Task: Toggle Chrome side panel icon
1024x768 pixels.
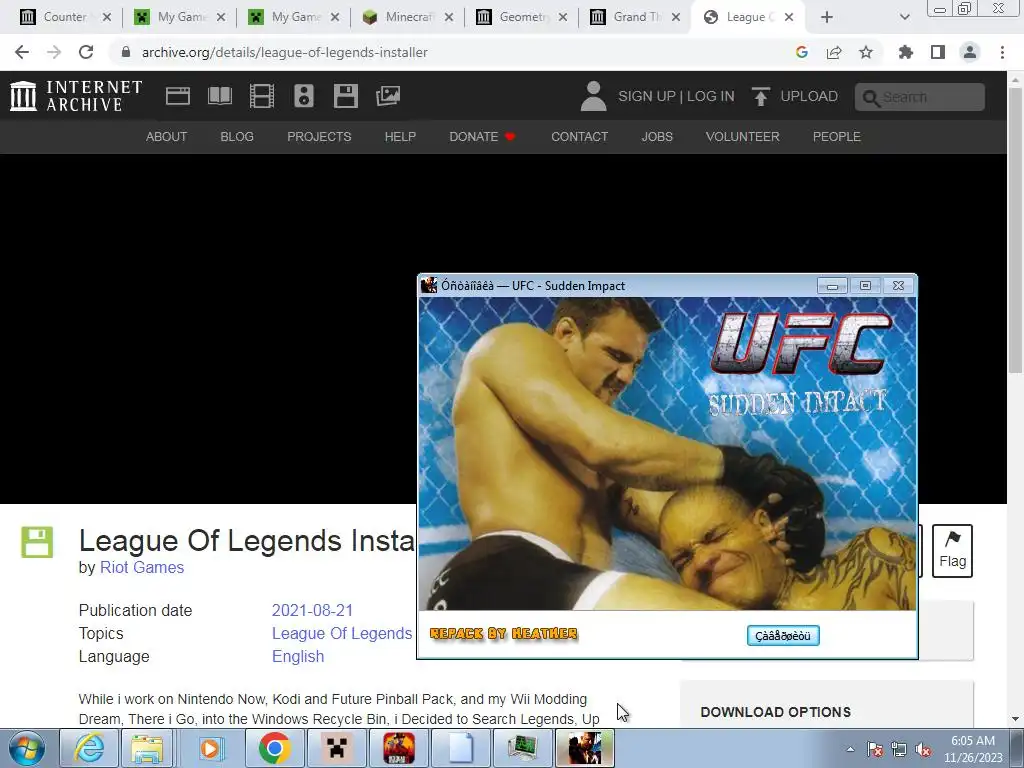Action: 938,52
